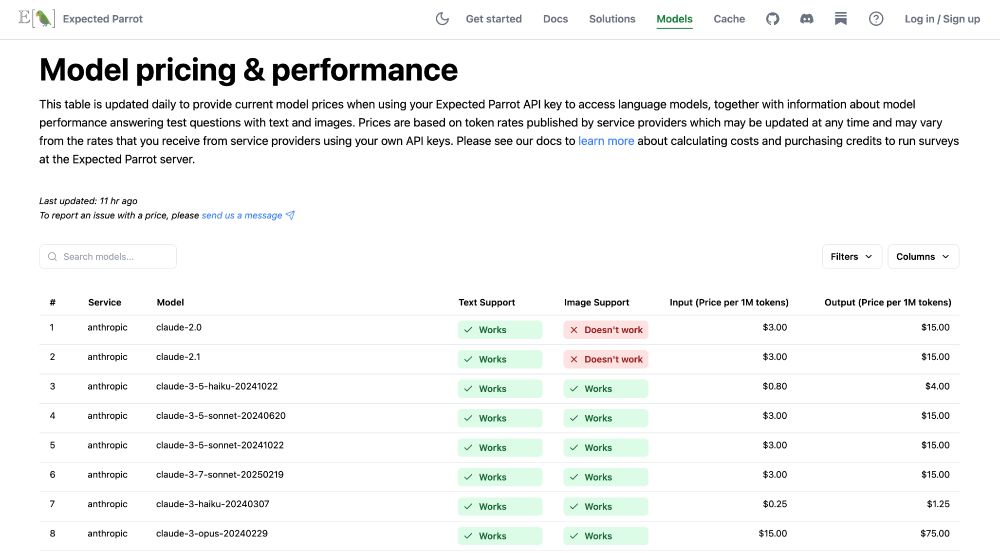Open the help question mark icon

[x=876, y=19]
